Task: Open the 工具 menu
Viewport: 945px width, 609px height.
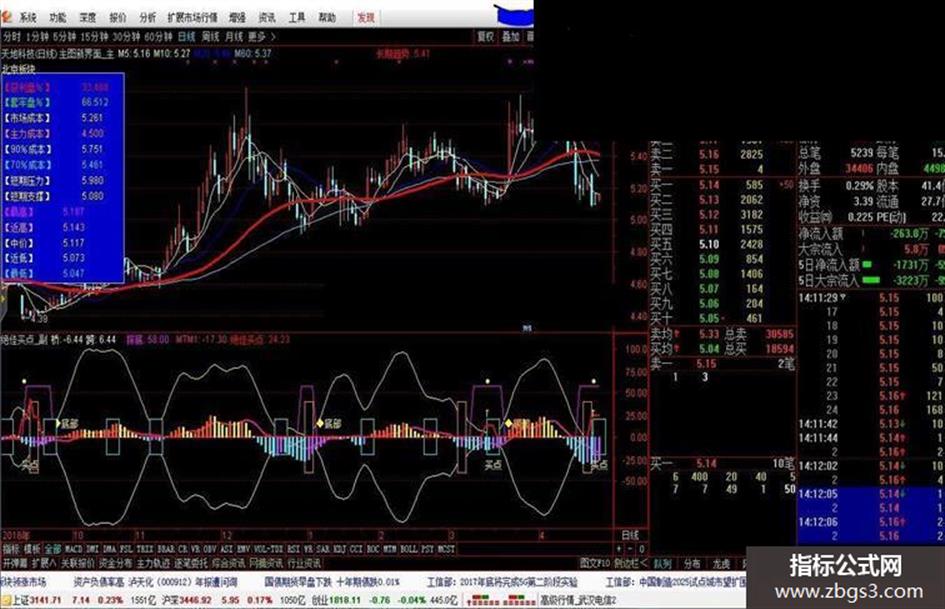Action: pos(297,17)
